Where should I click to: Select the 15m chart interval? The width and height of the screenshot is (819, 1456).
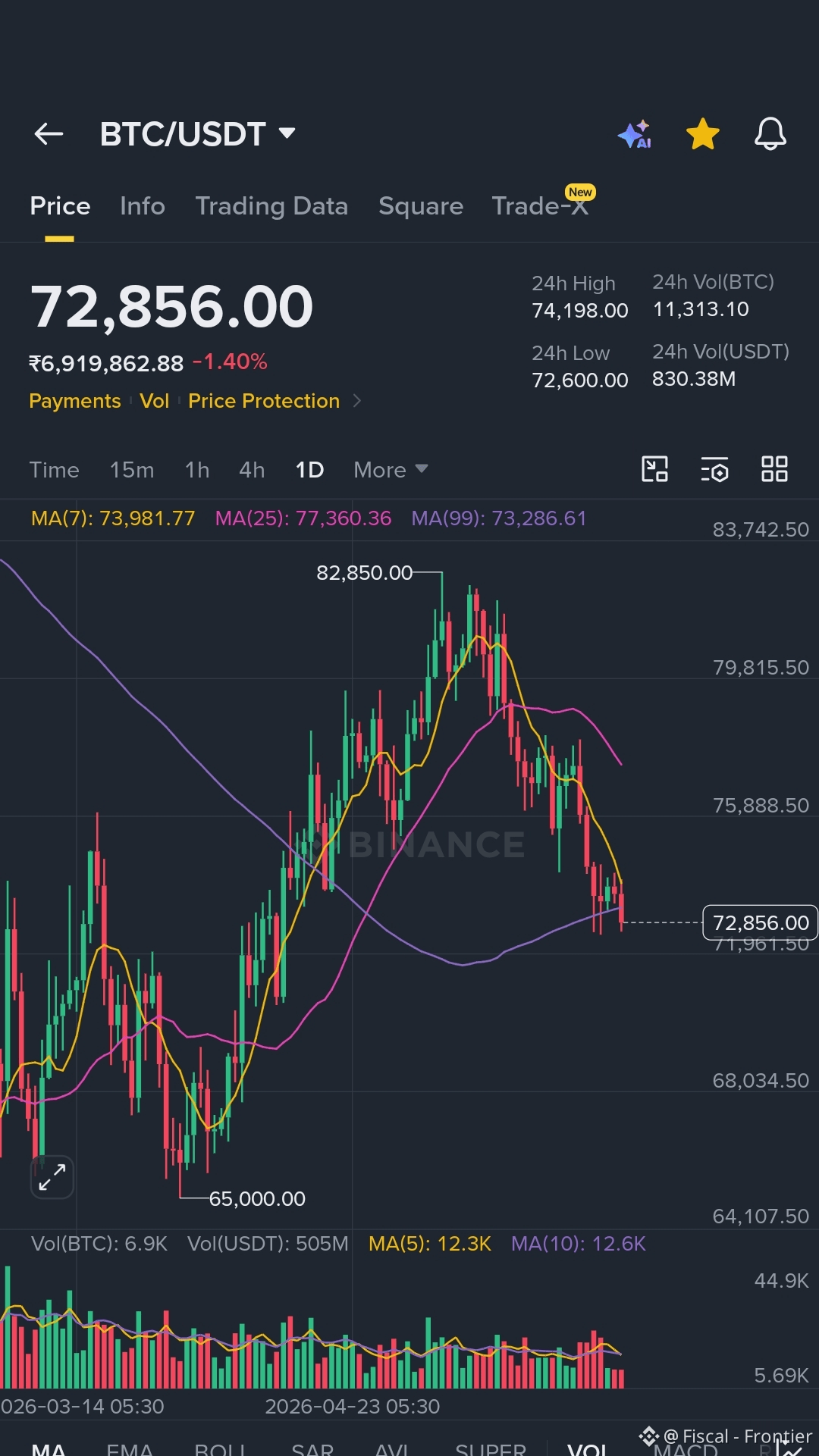[x=132, y=470]
